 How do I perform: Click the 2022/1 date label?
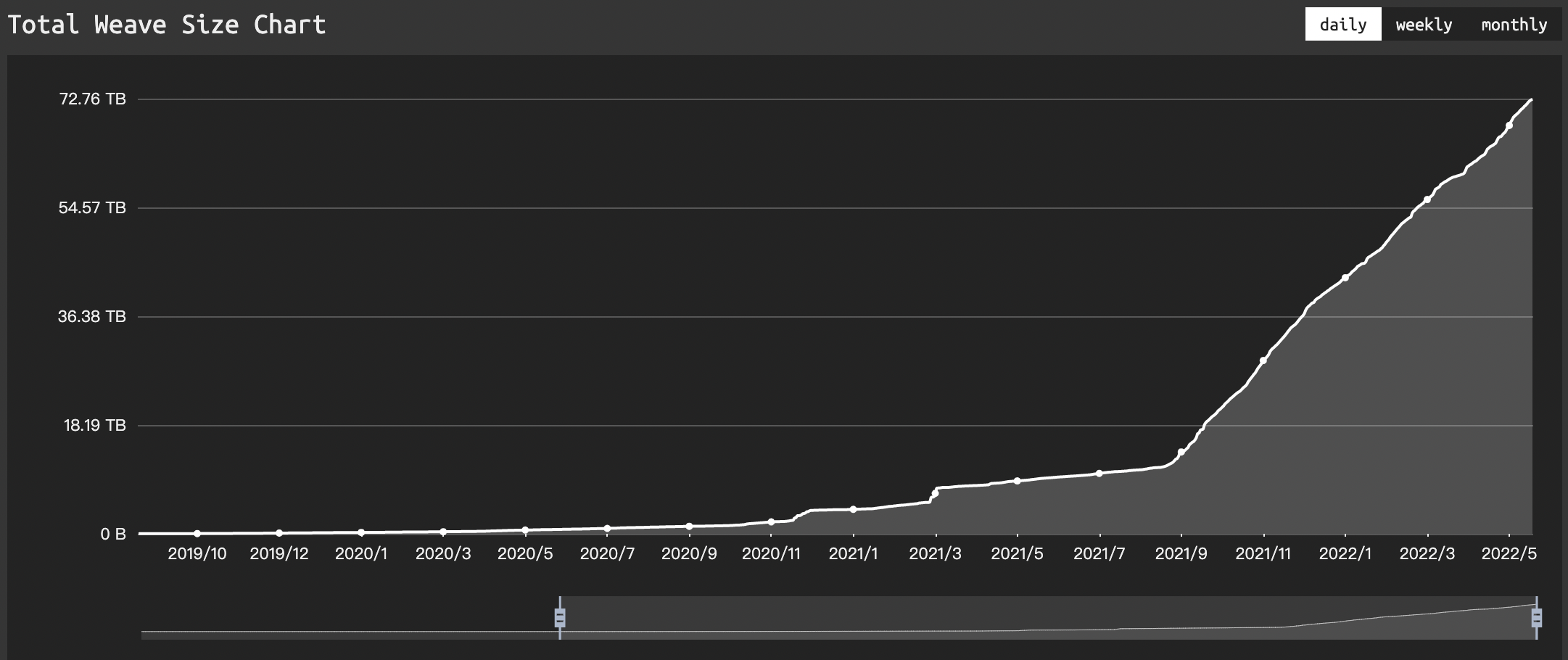pos(1345,554)
